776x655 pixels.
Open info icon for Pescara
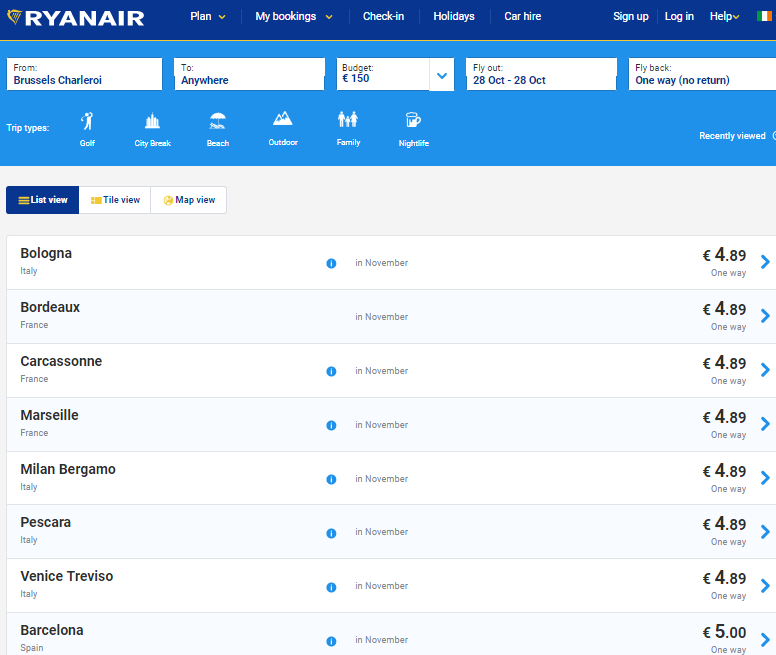tap(331, 533)
